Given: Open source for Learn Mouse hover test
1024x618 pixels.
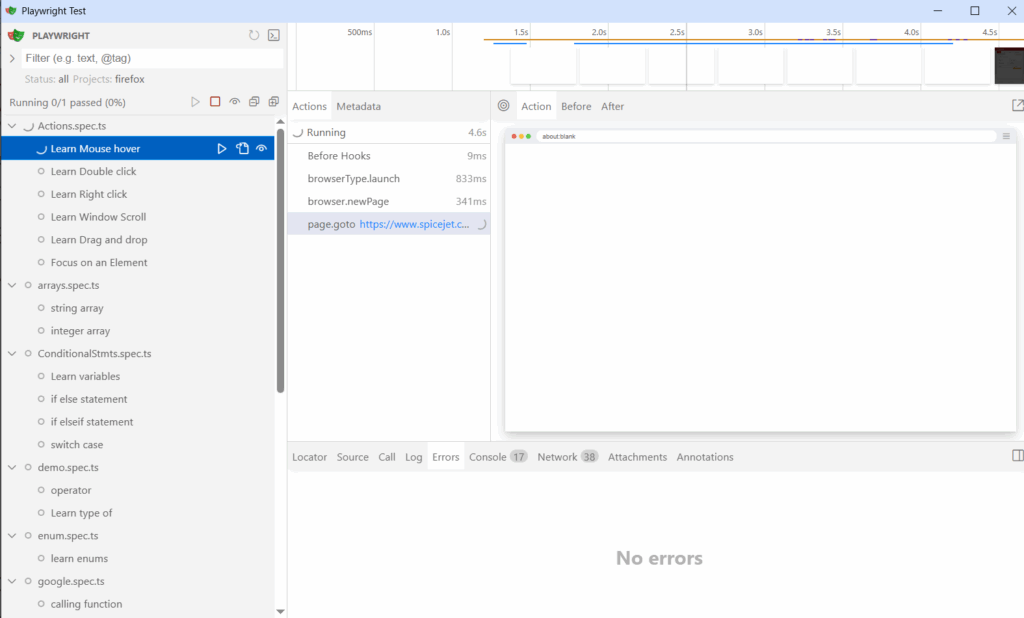Looking at the screenshot, I should pyautogui.click(x=242, y=148).
